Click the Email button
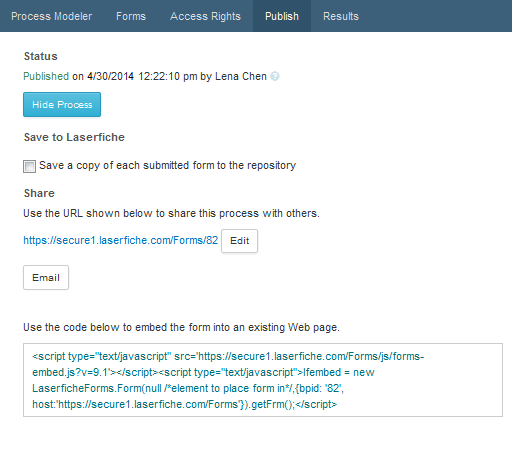 [x=46, y=277]
